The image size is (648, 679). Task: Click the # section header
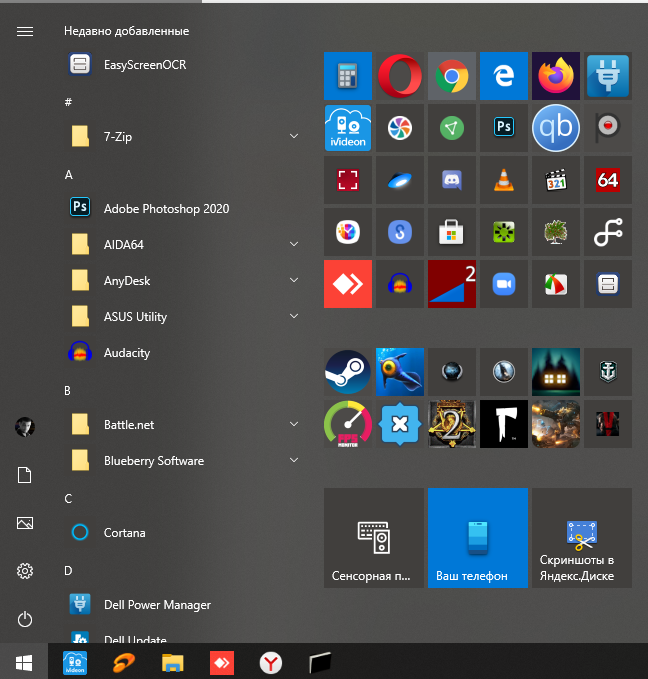[68, 102]
